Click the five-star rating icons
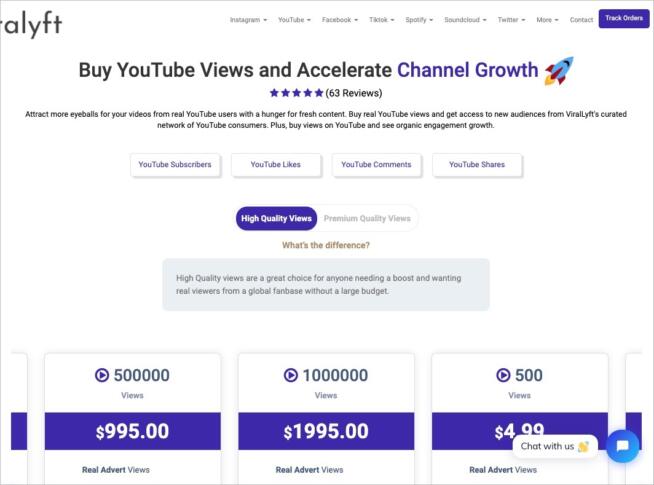This screenshot has width=654, height=485. click(296, 93)
